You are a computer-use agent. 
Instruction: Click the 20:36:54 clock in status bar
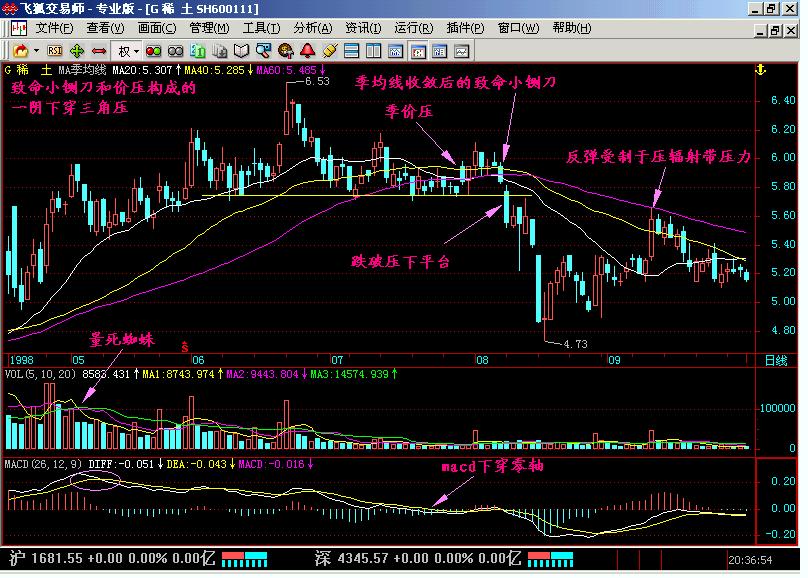[750, 560]
